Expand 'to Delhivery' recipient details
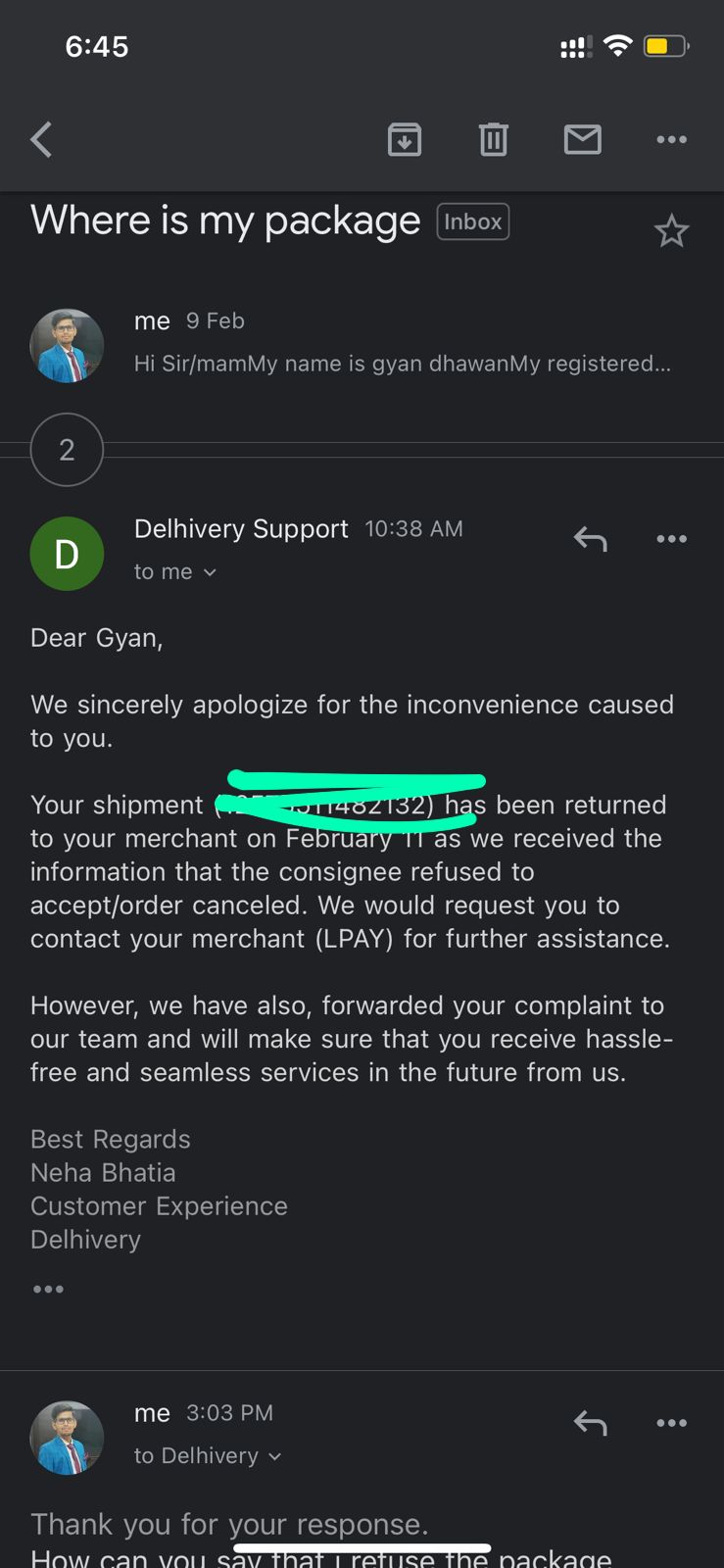The height and width of the screenshot is (1568, 724). pyautogui.click(x=208, y=1456)
